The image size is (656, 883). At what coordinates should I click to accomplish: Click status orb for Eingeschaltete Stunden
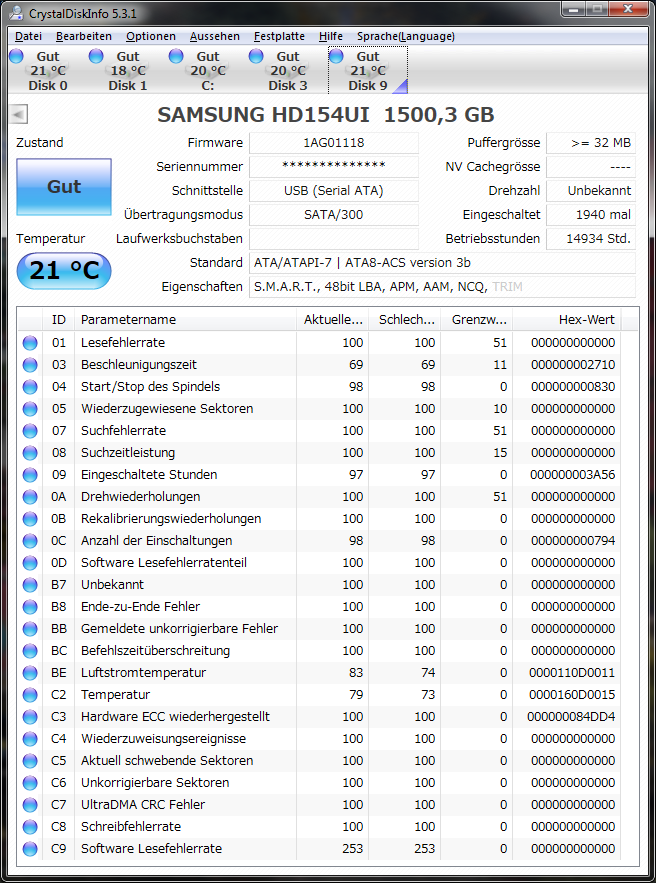coord(30,475)
